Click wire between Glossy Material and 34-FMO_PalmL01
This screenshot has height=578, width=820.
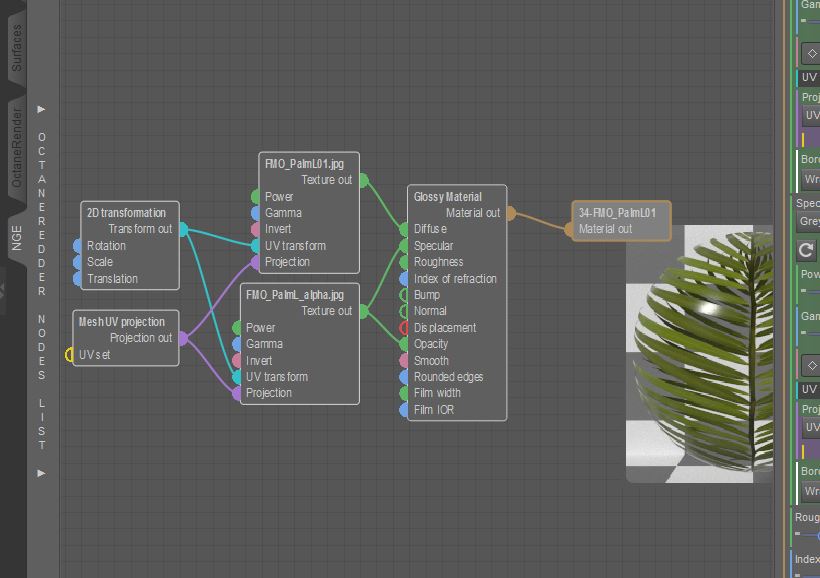540,221
